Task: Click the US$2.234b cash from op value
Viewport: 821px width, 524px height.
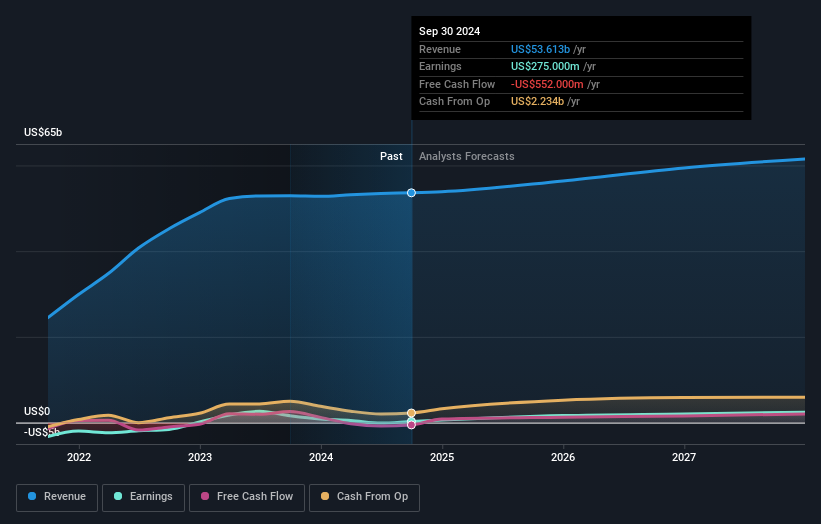Action: (537, 102)
